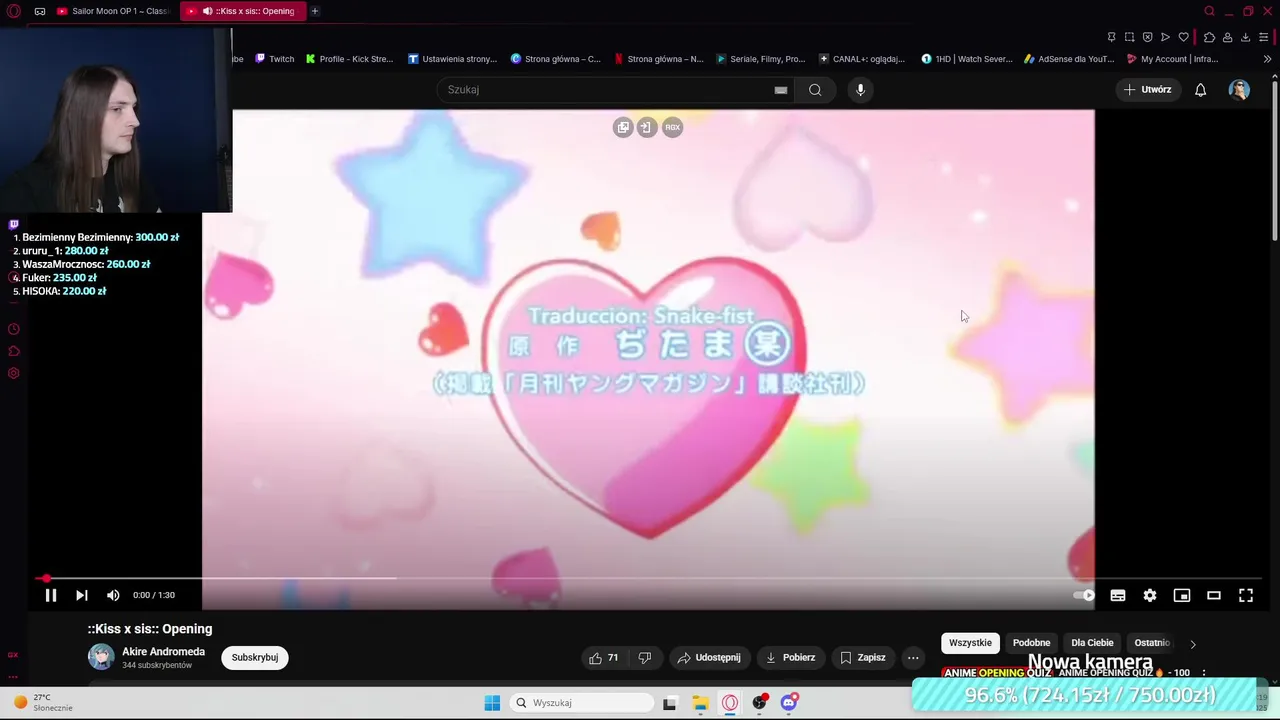Open Opera GX from the taskbar

tap(730, 703)
